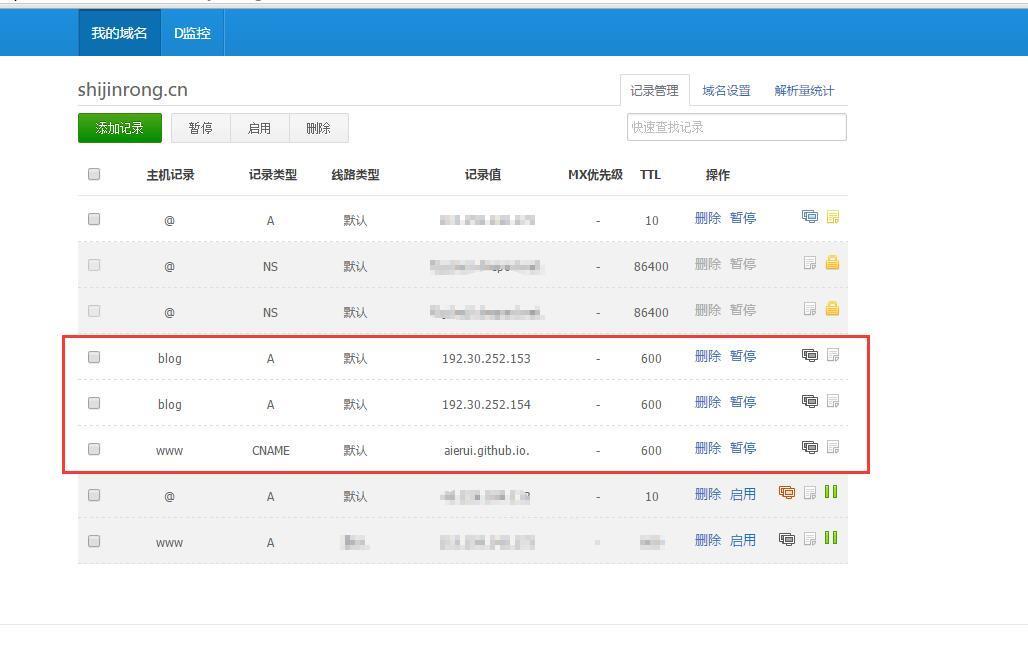Check the box for the active @ A record
Viewport: 1028px width, 648px height.
[94, 219]
